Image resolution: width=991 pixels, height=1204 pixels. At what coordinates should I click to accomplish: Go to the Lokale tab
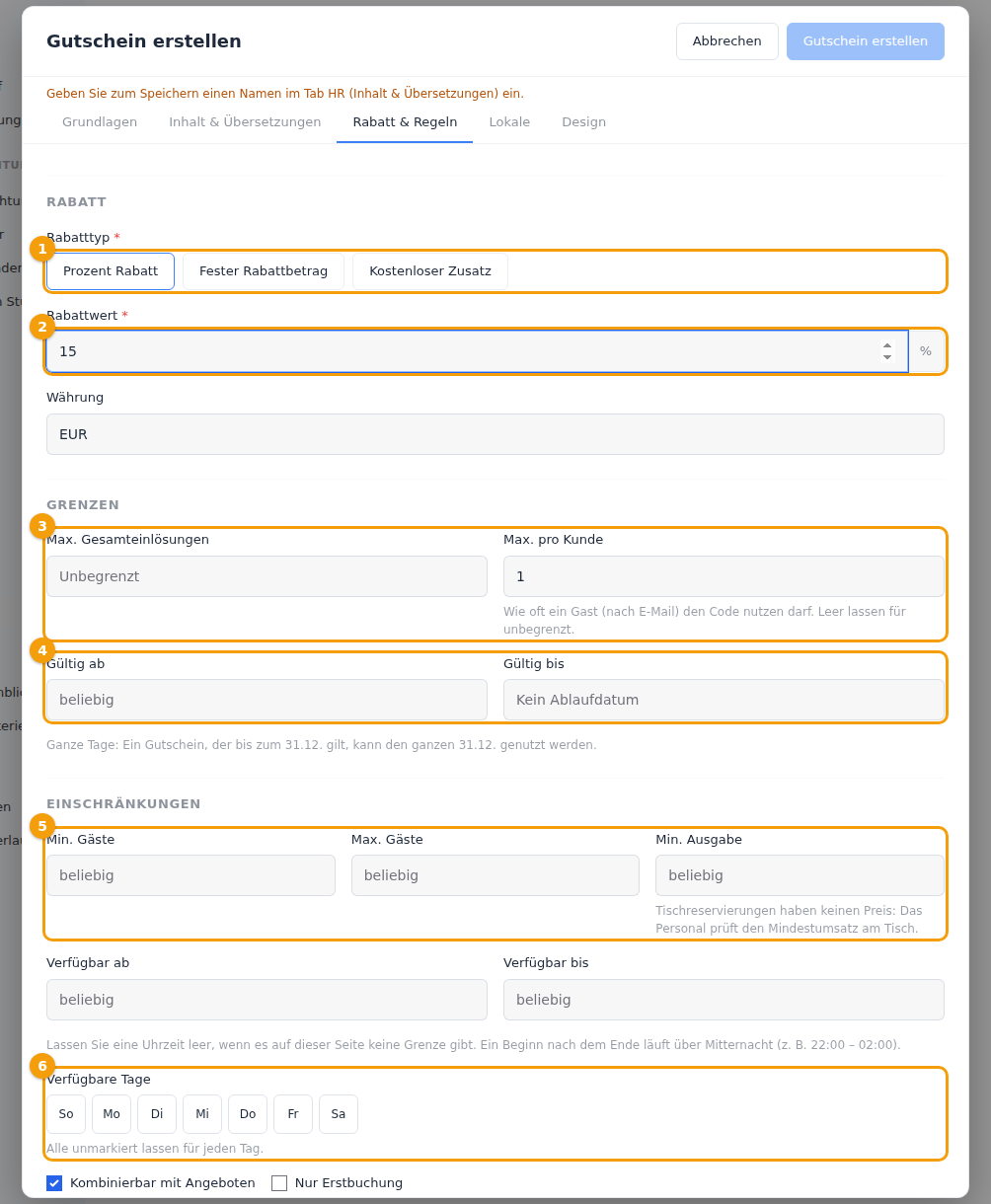tap(509, 122)
